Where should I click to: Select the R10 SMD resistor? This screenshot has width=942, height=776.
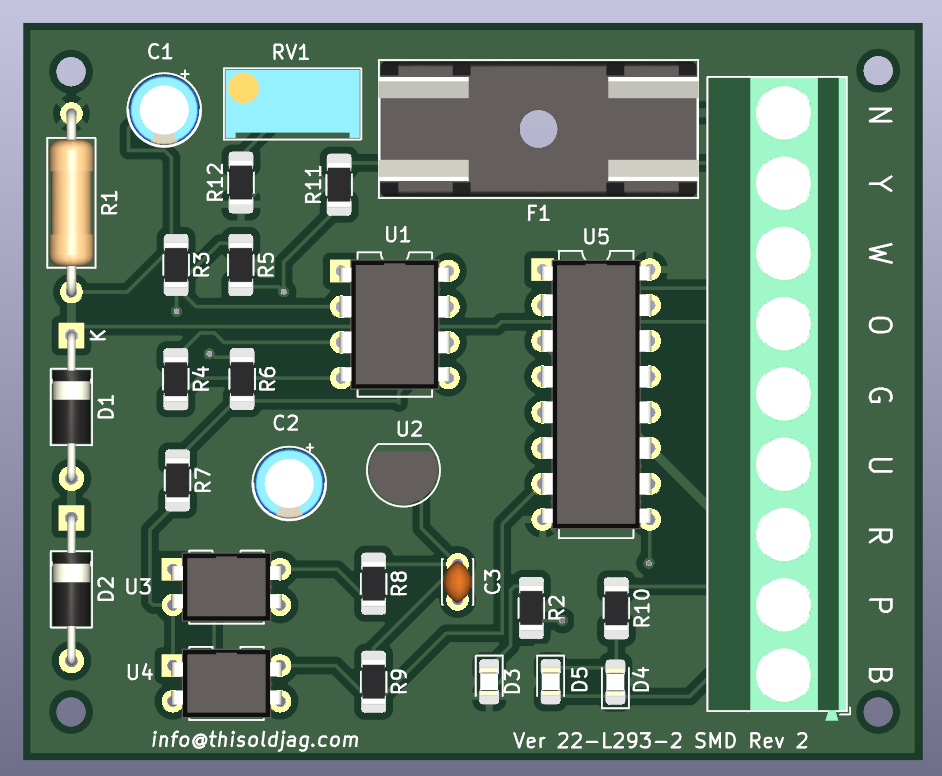click(x=616, y=608)
